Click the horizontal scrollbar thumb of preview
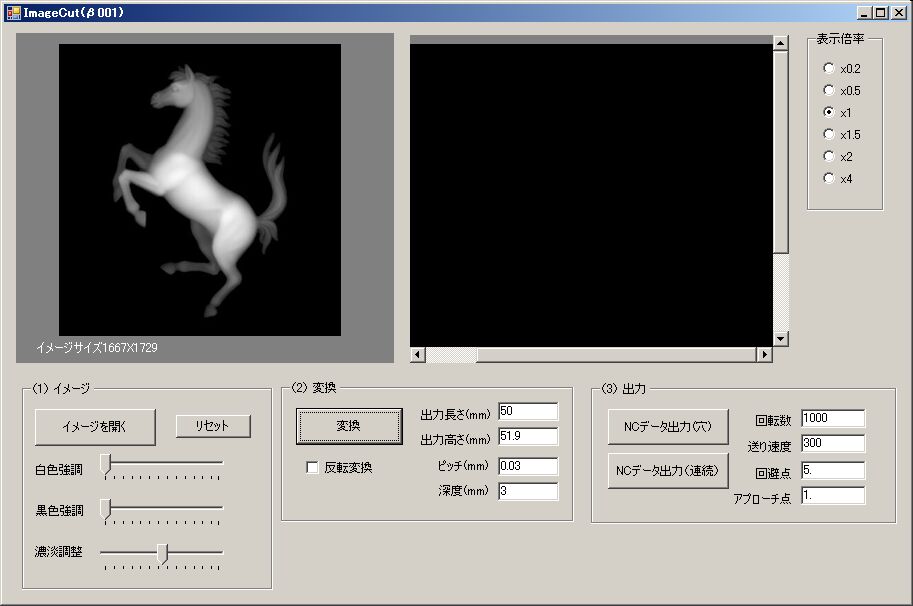Image resolution: width=913 pixels, height=606 pixels. coord(616,354)
